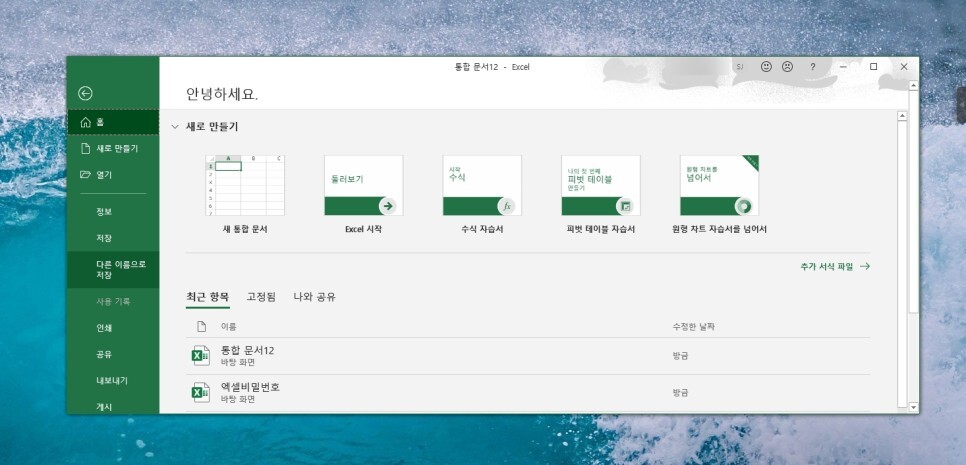This screenshot has height=465, width=966.
Task: Click outer scrollbar up arrow
Action: point(914,86)
